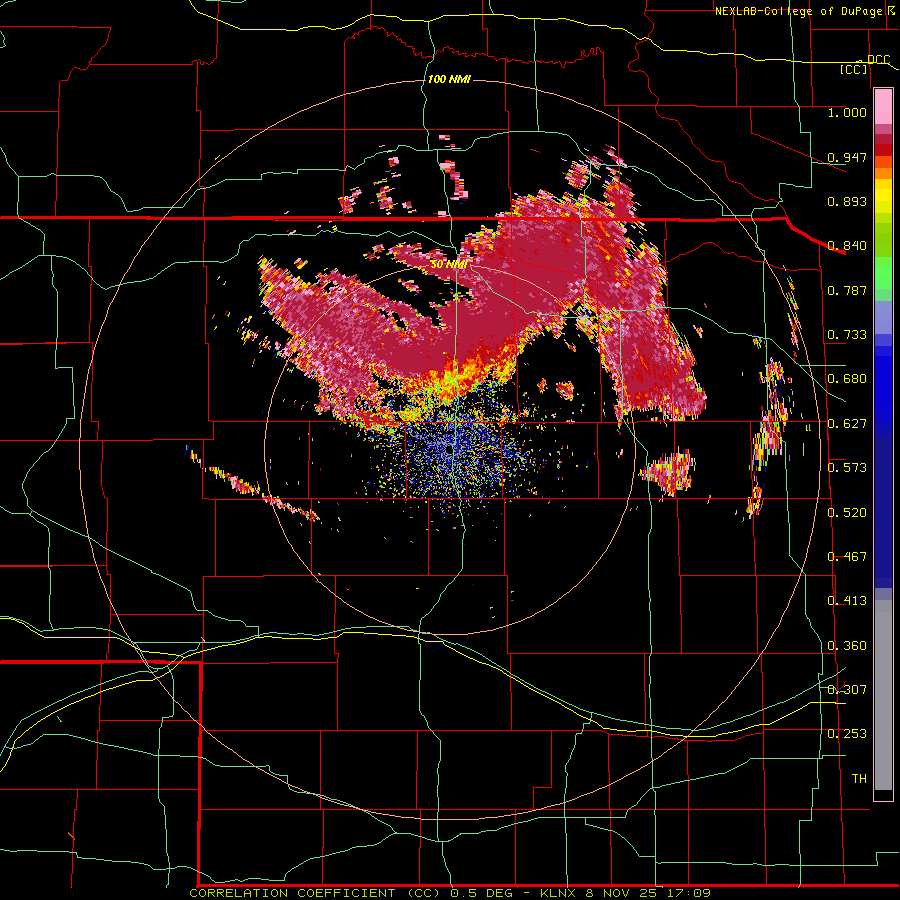Click the 0.5 DEG elevation text
Image resolution: width=900 pixels, height=900 pixels.
tap(480, 893)
